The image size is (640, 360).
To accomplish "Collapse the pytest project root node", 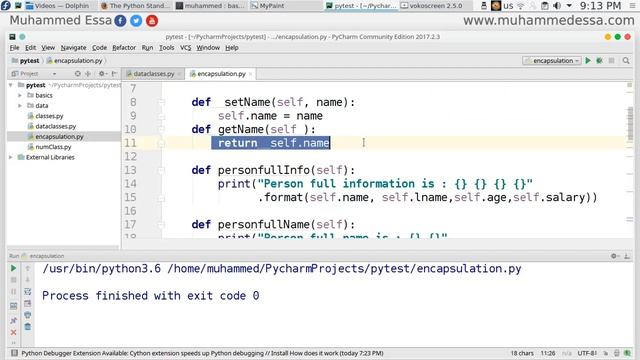I will click(11, 85).
